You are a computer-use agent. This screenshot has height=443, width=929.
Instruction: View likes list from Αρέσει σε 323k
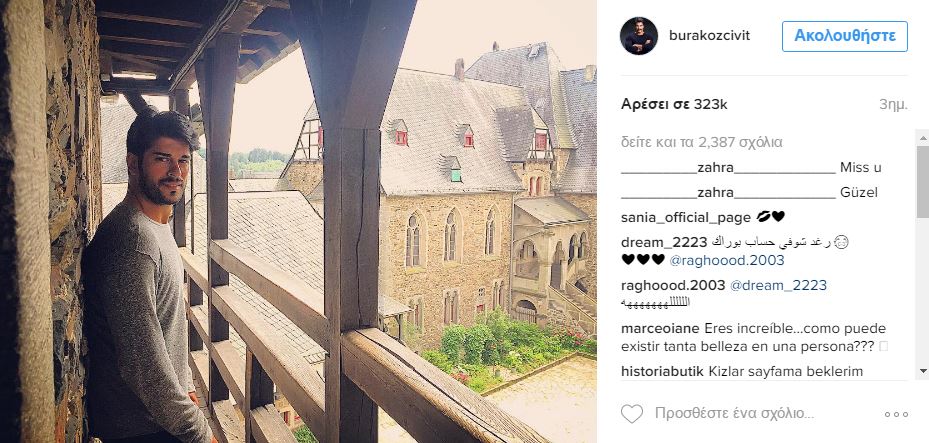pyautogui.click(x=674, y=105)
